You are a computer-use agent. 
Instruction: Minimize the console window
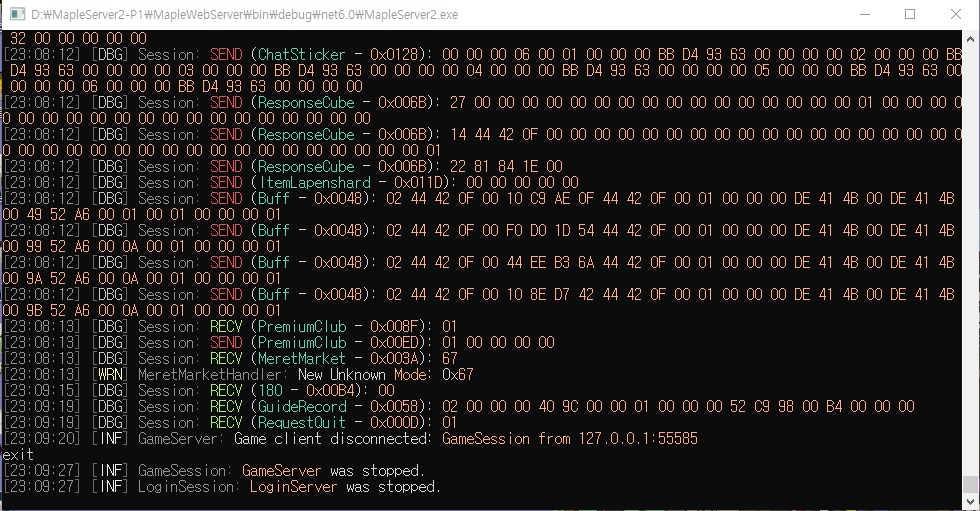pos(865,14)
